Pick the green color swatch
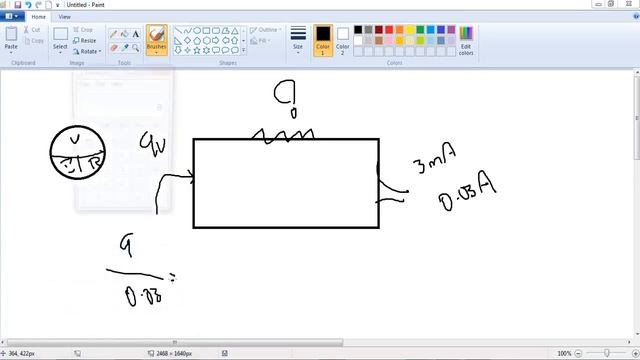This screenshot has width=640, height=360. 420,29
